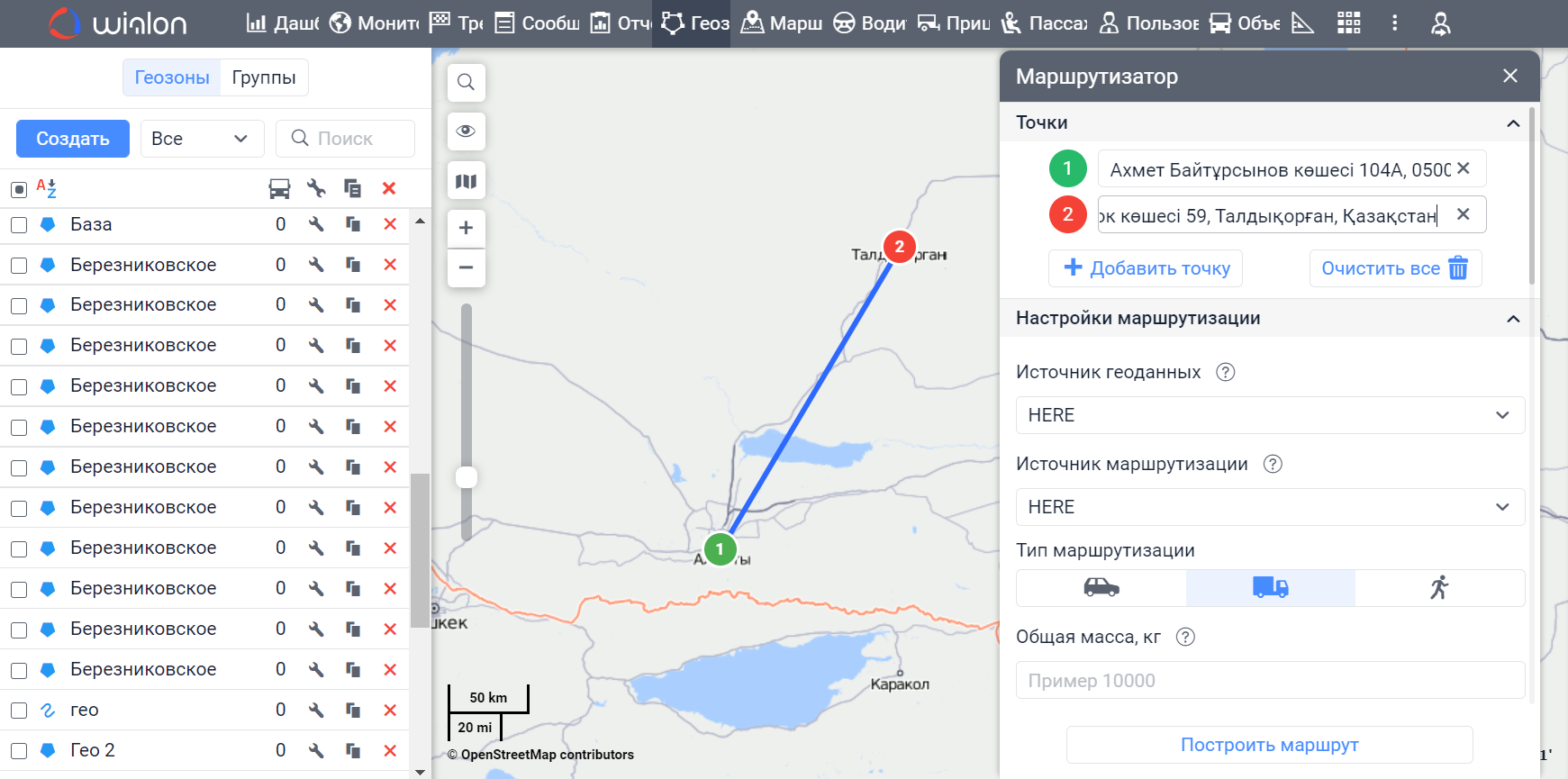Open the Отчёты menu item
The width and height of the screenshot is (1568, 779).
[621, 23]
